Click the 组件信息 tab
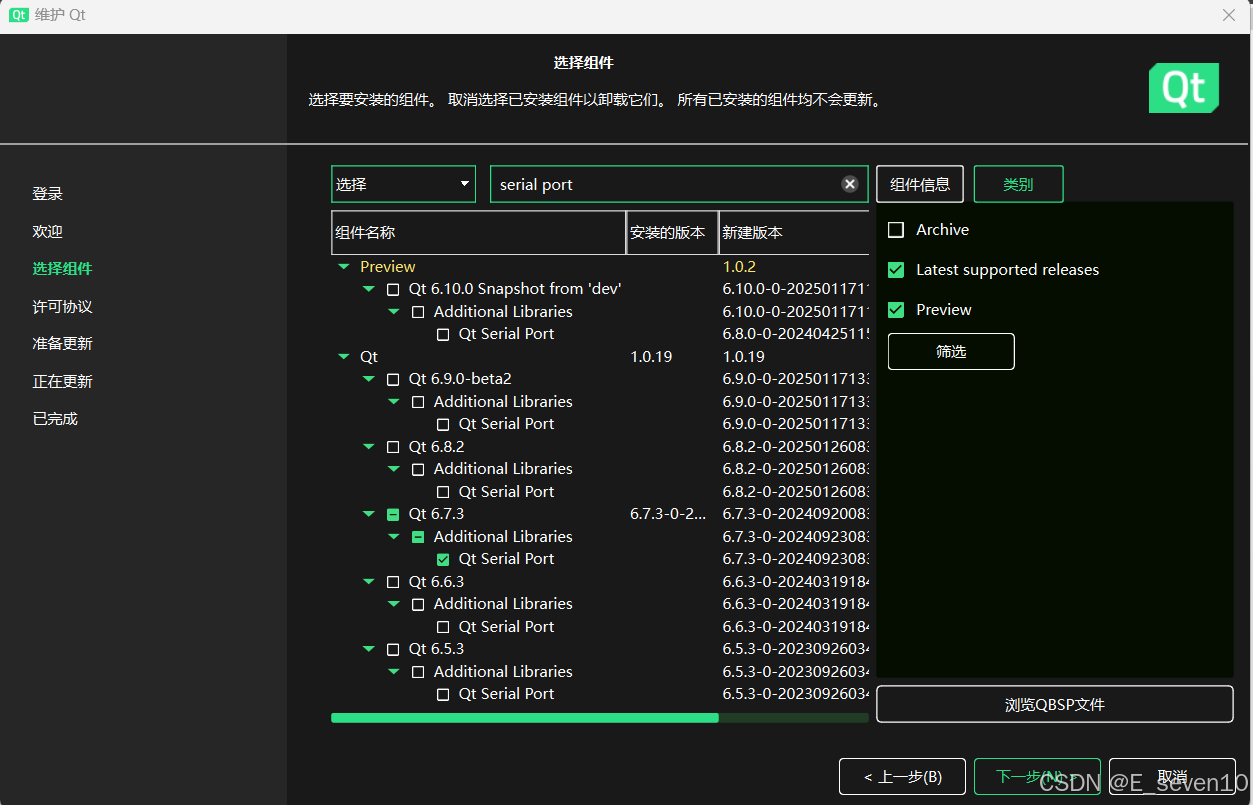 point(919,184)
